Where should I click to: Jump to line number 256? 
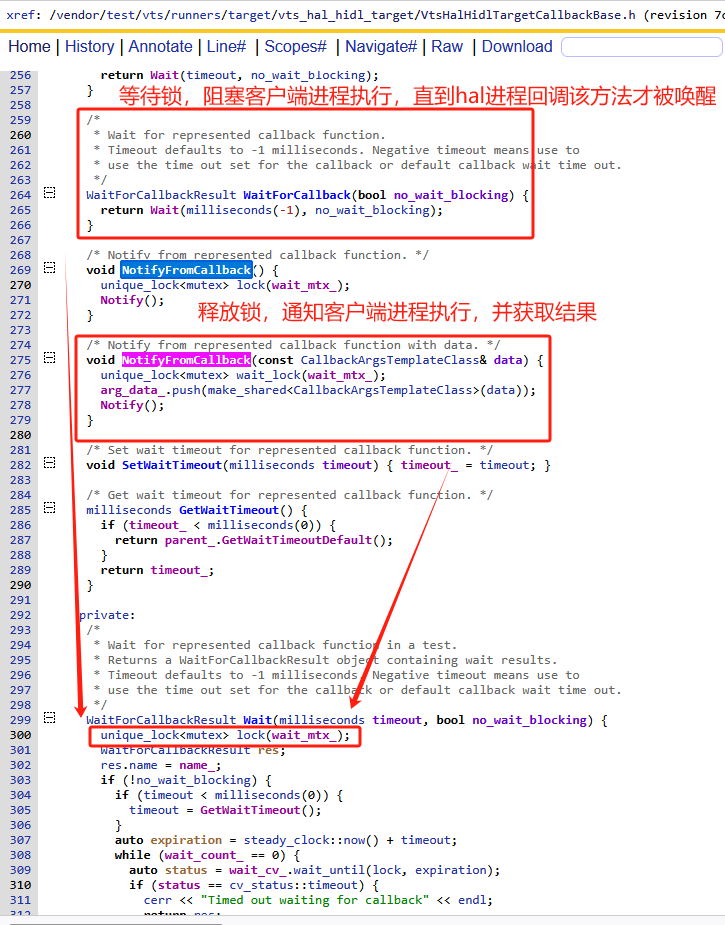click(21, 76)
